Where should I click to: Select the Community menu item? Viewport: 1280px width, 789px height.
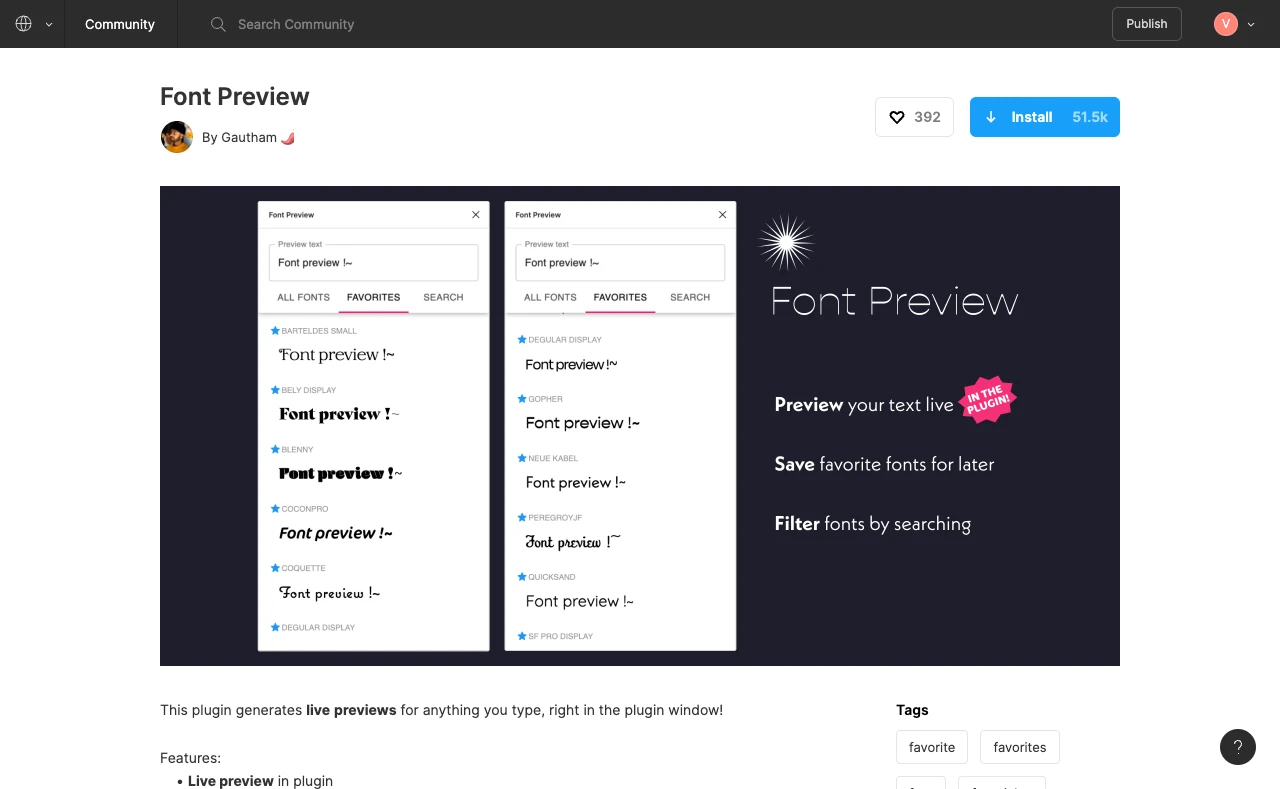click(x=120, y=24)
